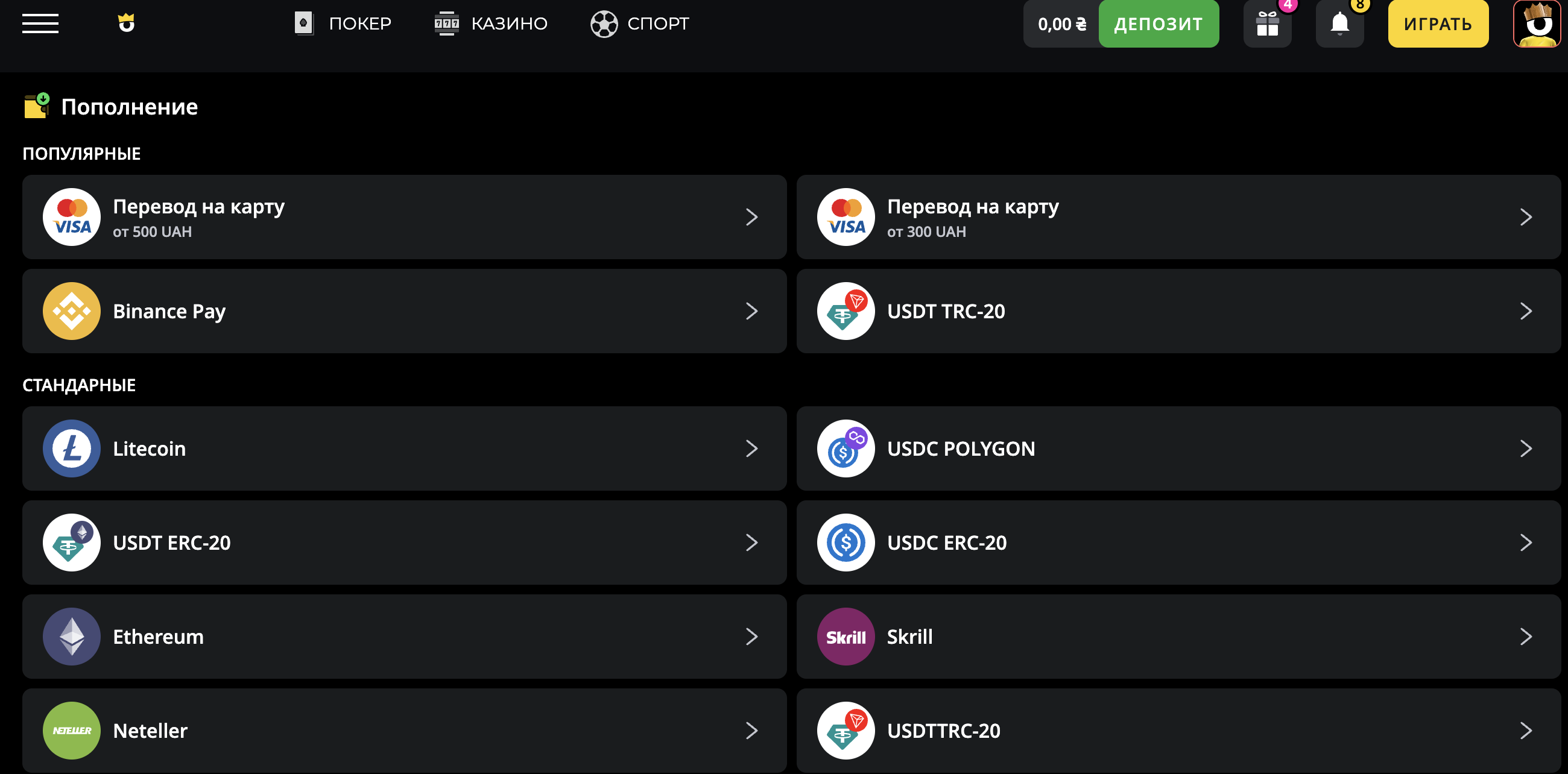
Task: Open the hamburger menu
Action: [x=40, y=24]
